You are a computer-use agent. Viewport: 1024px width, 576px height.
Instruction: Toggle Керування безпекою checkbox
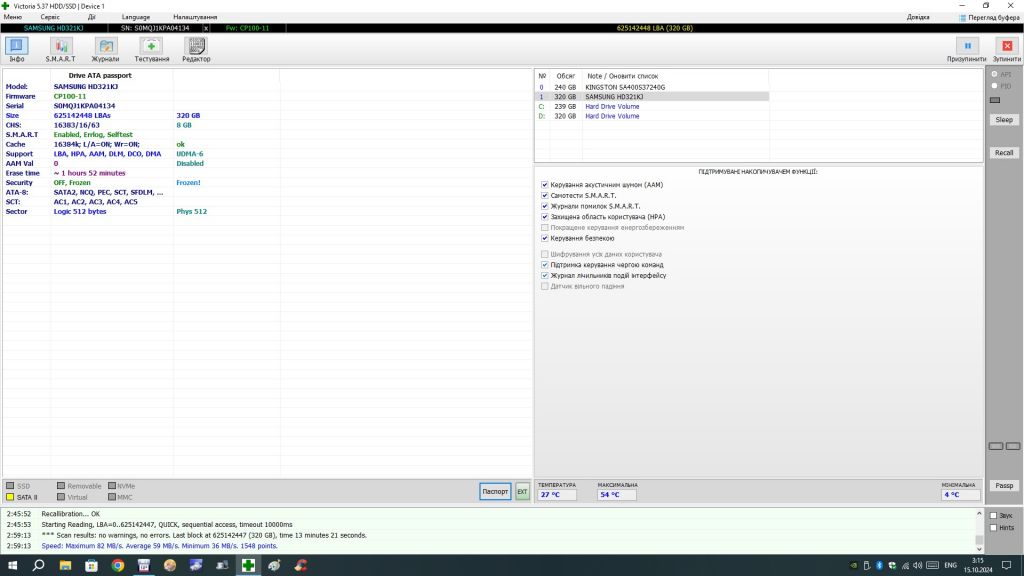pyautogui.click(x=545, y=238)
